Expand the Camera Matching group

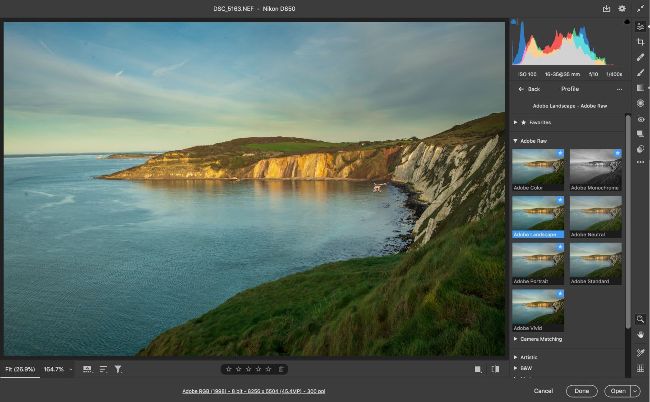(516, 339)
